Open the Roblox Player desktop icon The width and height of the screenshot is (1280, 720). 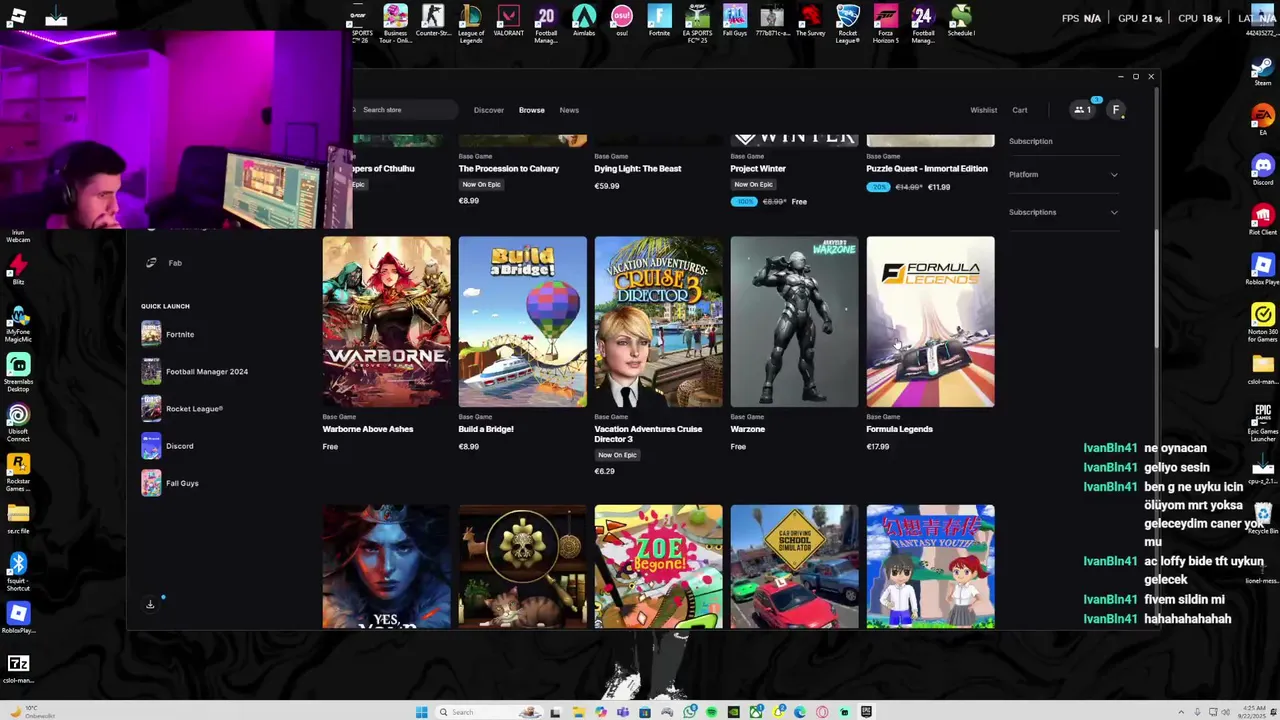click(x=1263, y=270)
